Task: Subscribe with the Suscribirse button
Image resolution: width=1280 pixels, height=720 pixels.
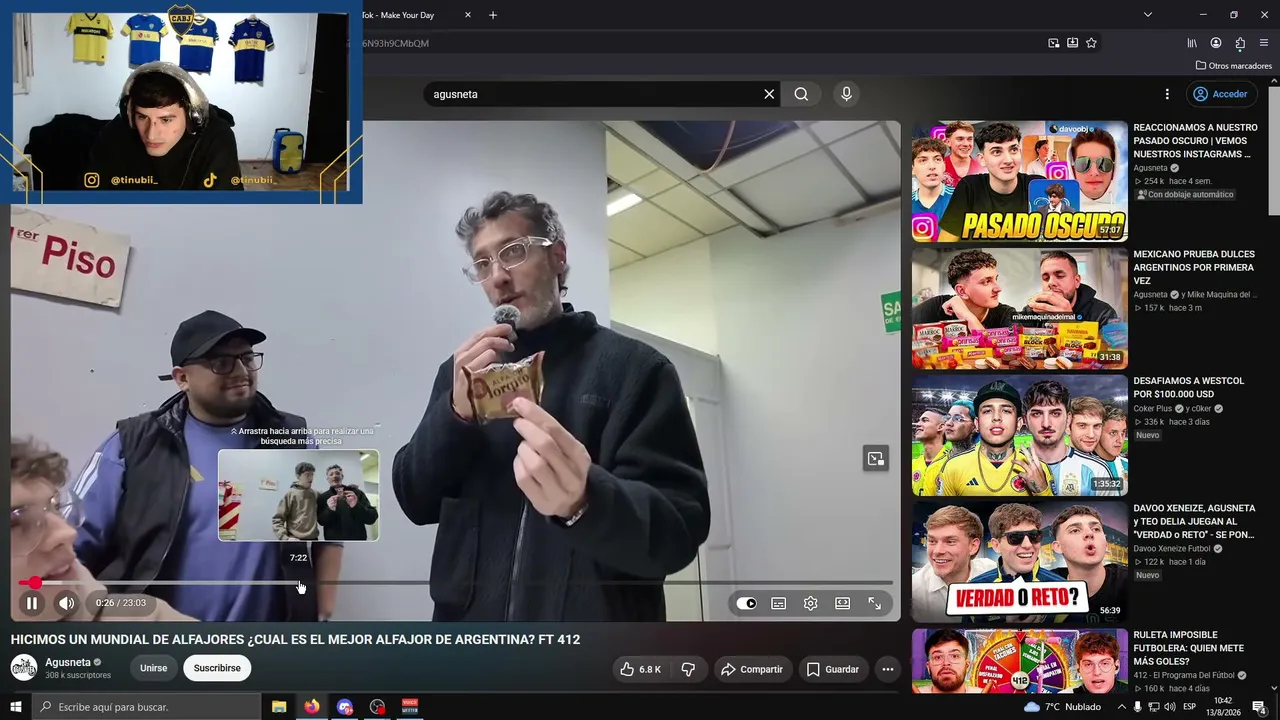Action: coord(217,668)
